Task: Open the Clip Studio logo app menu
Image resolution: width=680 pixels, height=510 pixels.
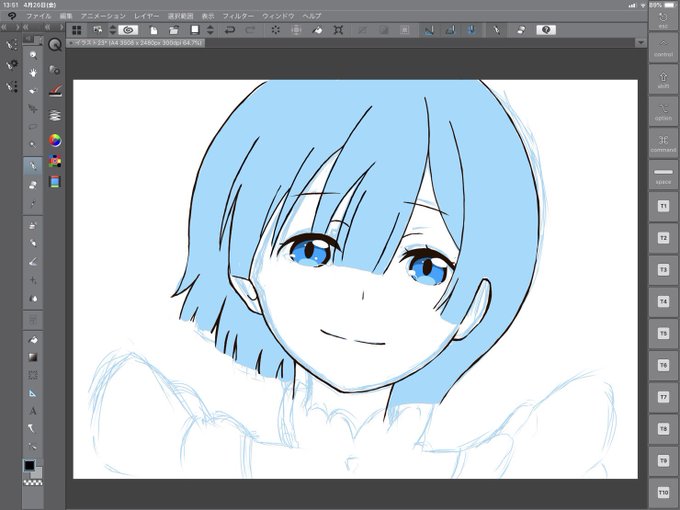Action: tap(12, 16)
